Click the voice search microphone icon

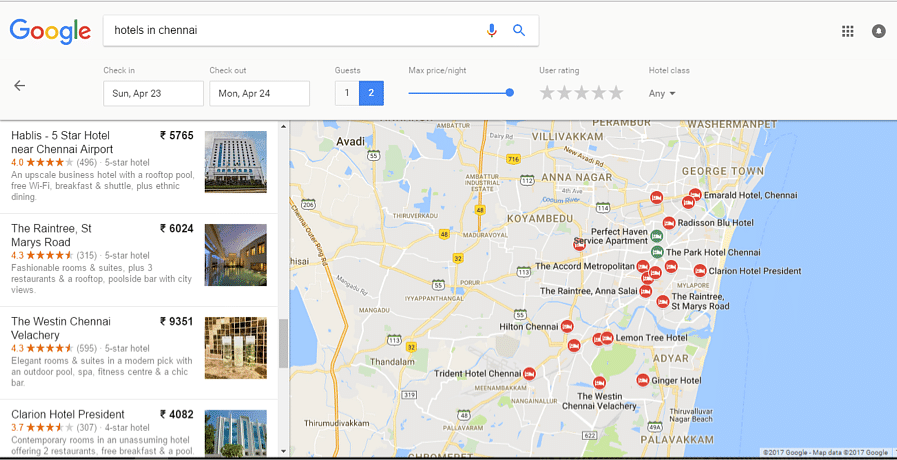(x=491, y=30)
